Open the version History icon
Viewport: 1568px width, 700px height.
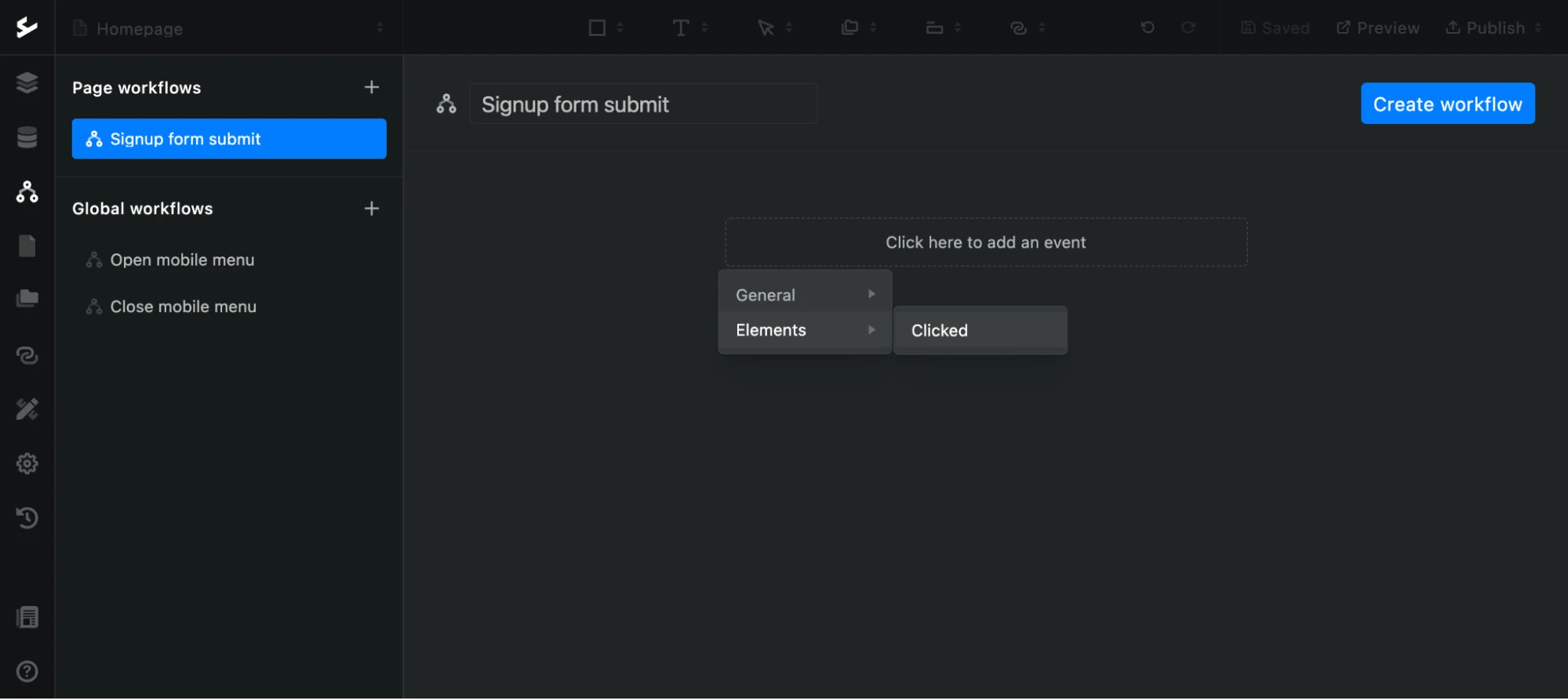[27, 517]
